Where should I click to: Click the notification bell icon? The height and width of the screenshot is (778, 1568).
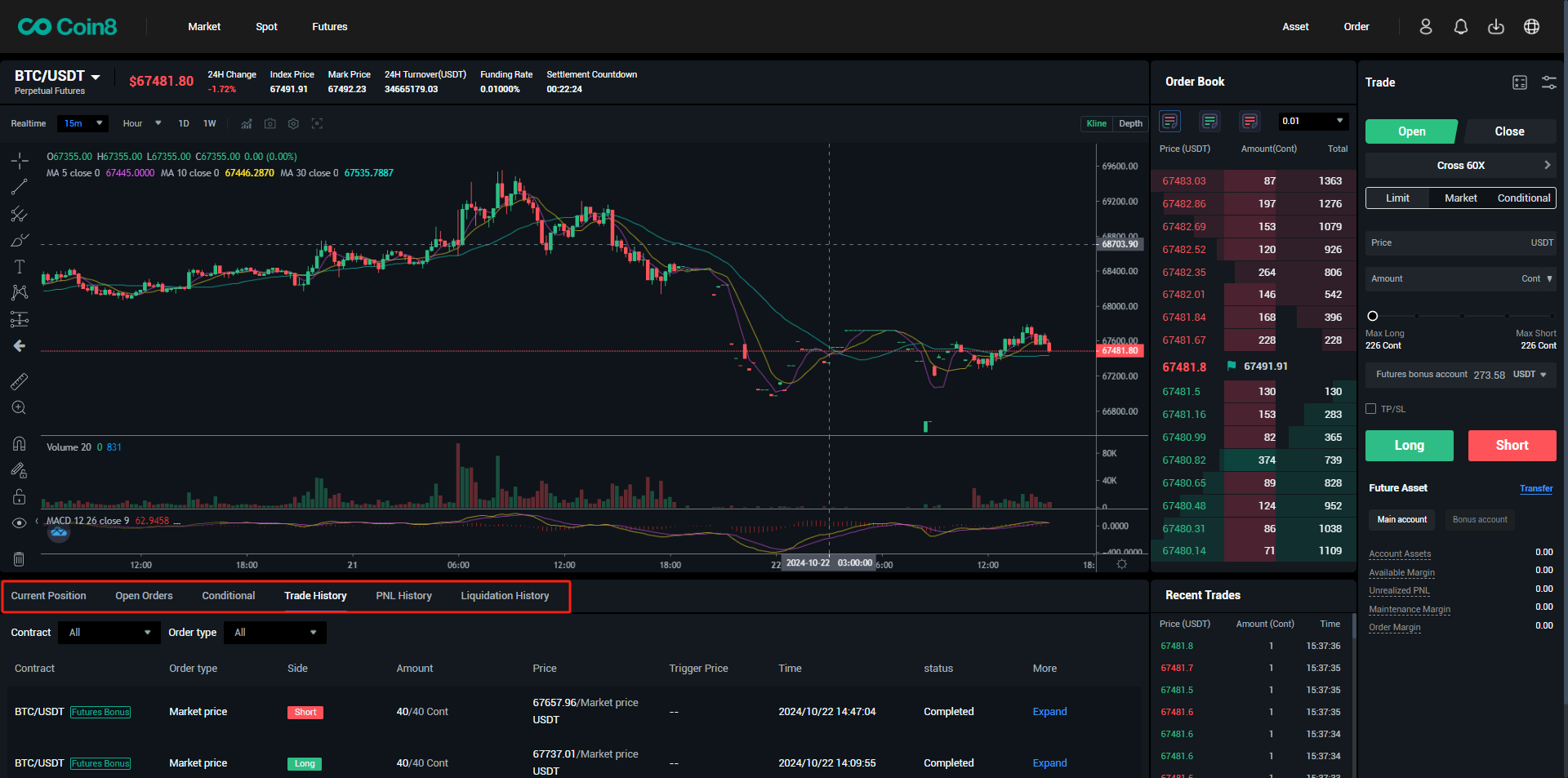coord(1460,27)
